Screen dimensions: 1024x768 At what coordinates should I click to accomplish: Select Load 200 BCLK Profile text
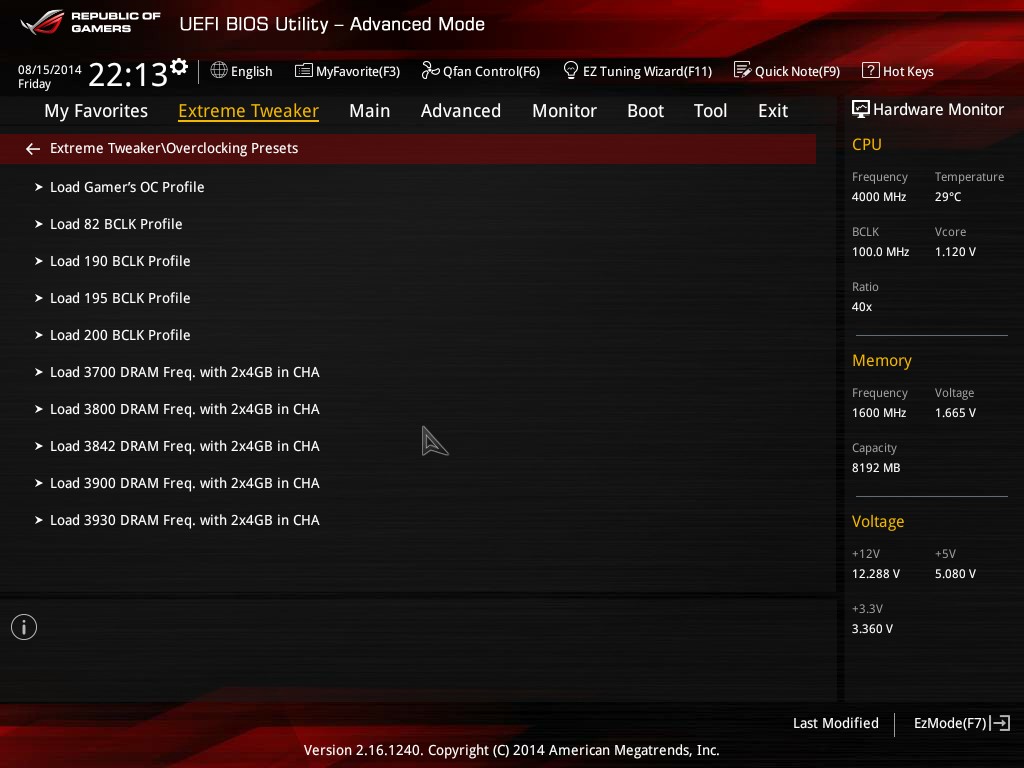point(120,335)
